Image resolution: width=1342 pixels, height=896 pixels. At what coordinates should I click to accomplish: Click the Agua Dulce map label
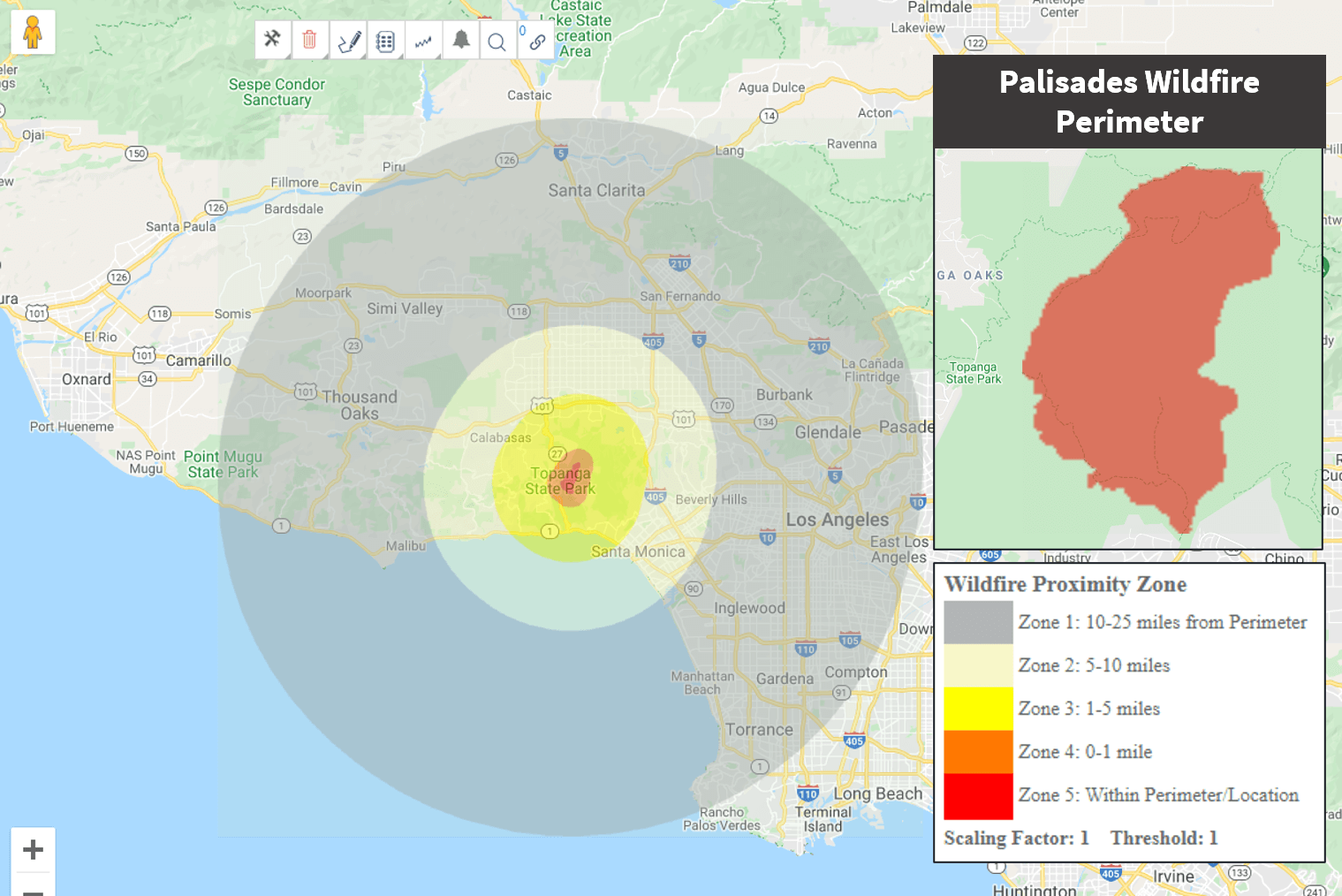tap(771, 87)
